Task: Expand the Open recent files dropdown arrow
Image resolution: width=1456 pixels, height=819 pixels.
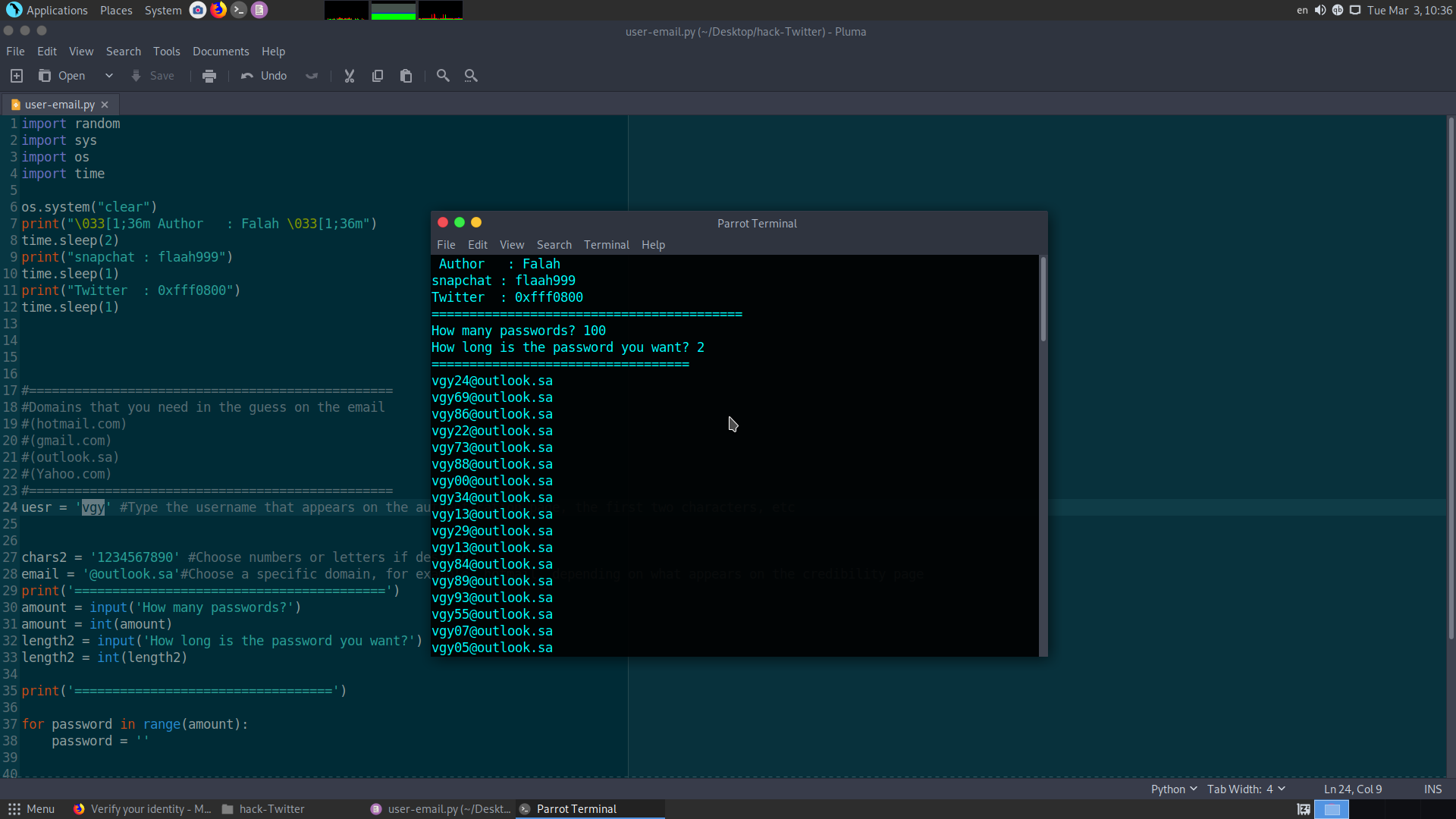Action: tap(109, 76)
